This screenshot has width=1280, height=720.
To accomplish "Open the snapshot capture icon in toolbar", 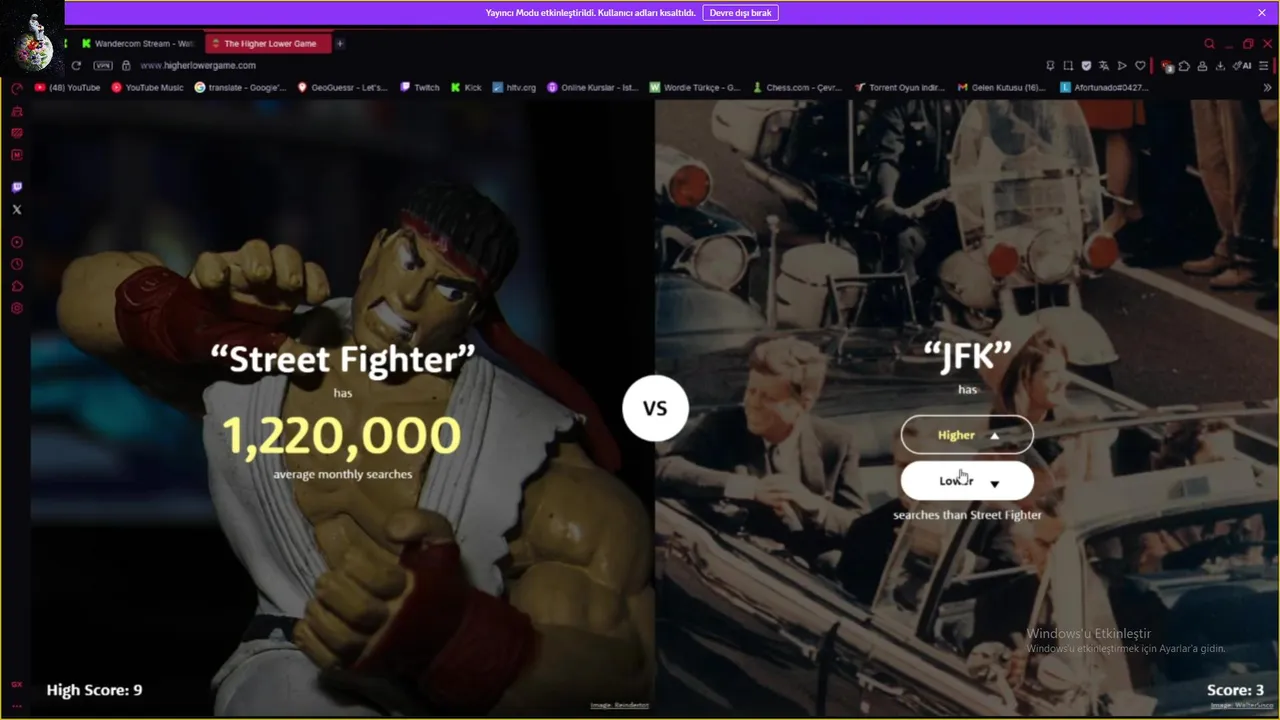I will [1068, 66].
